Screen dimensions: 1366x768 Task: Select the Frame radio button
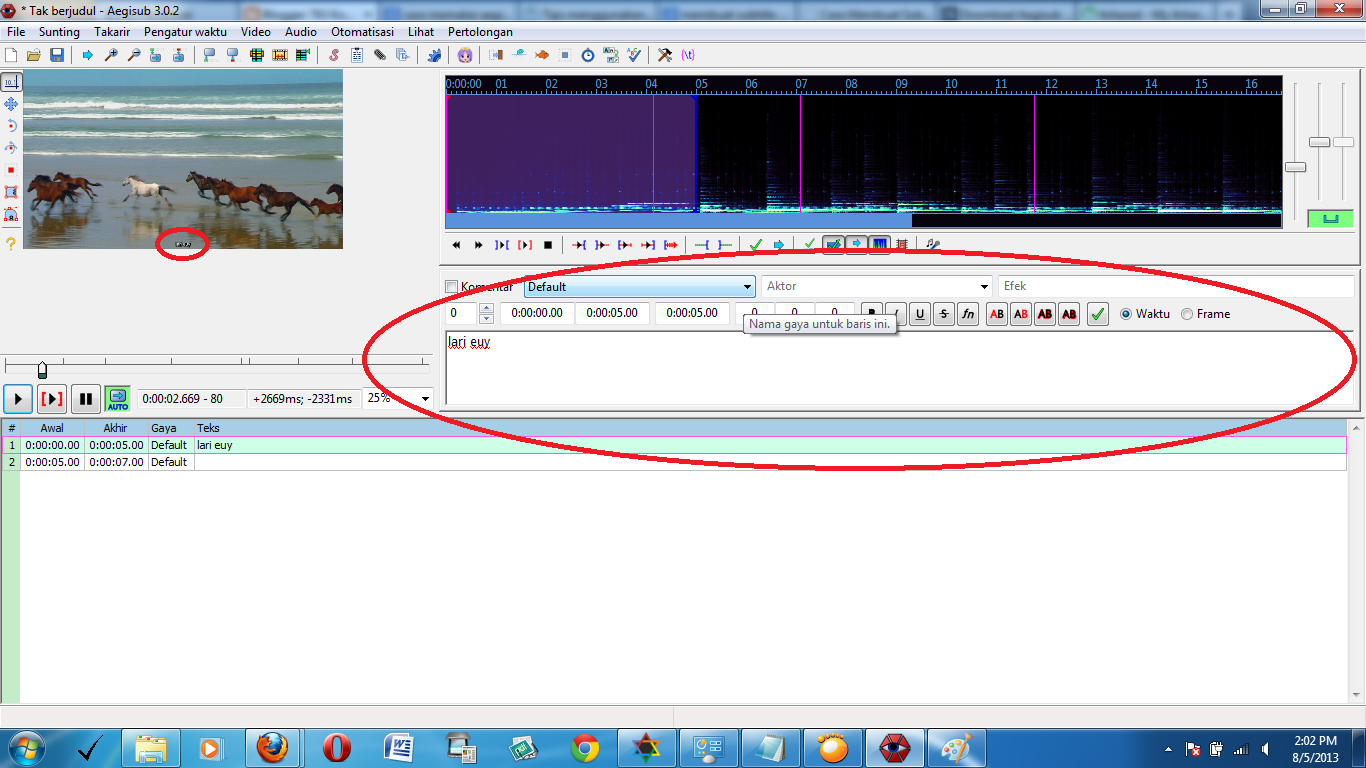[1187, 314]
